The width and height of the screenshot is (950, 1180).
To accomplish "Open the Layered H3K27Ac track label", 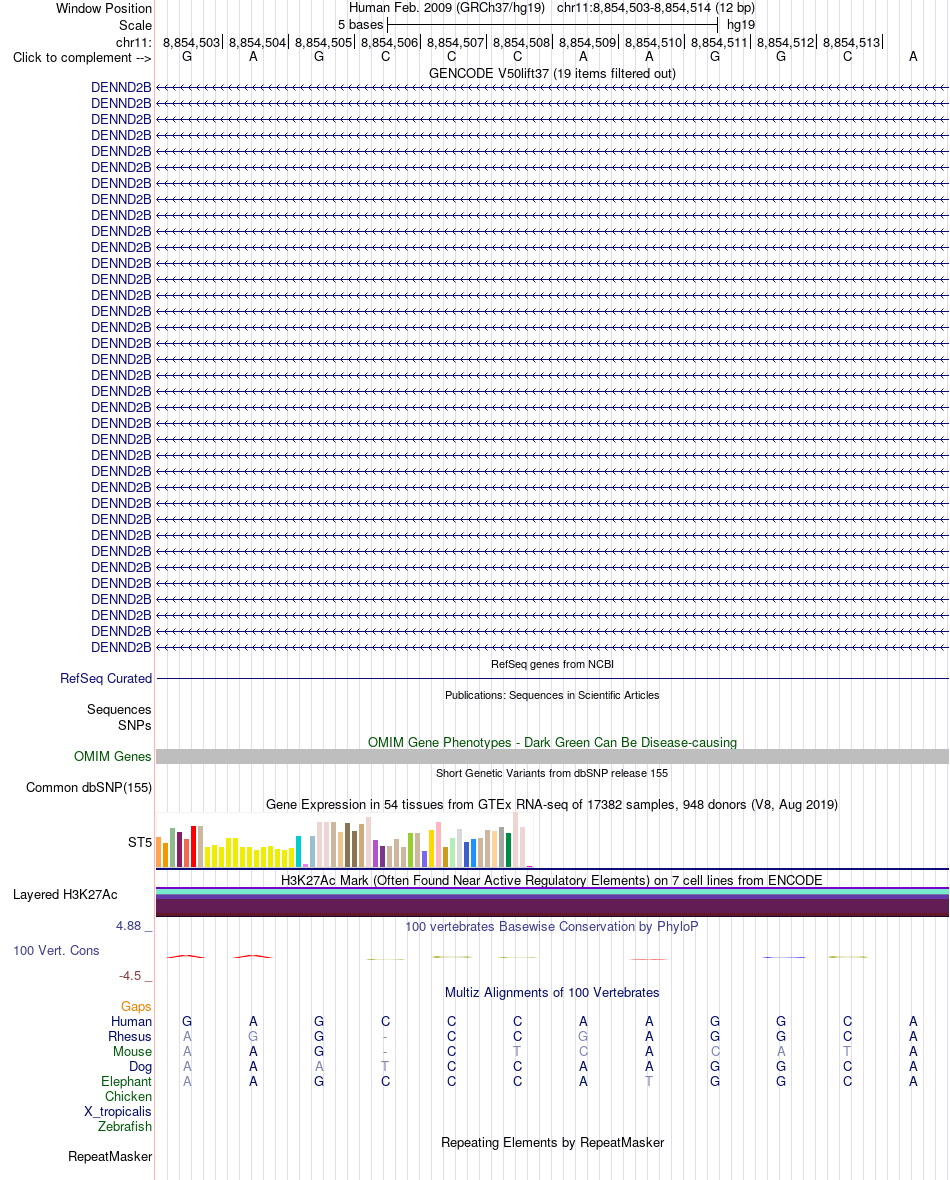I will [x=65, y=894].
